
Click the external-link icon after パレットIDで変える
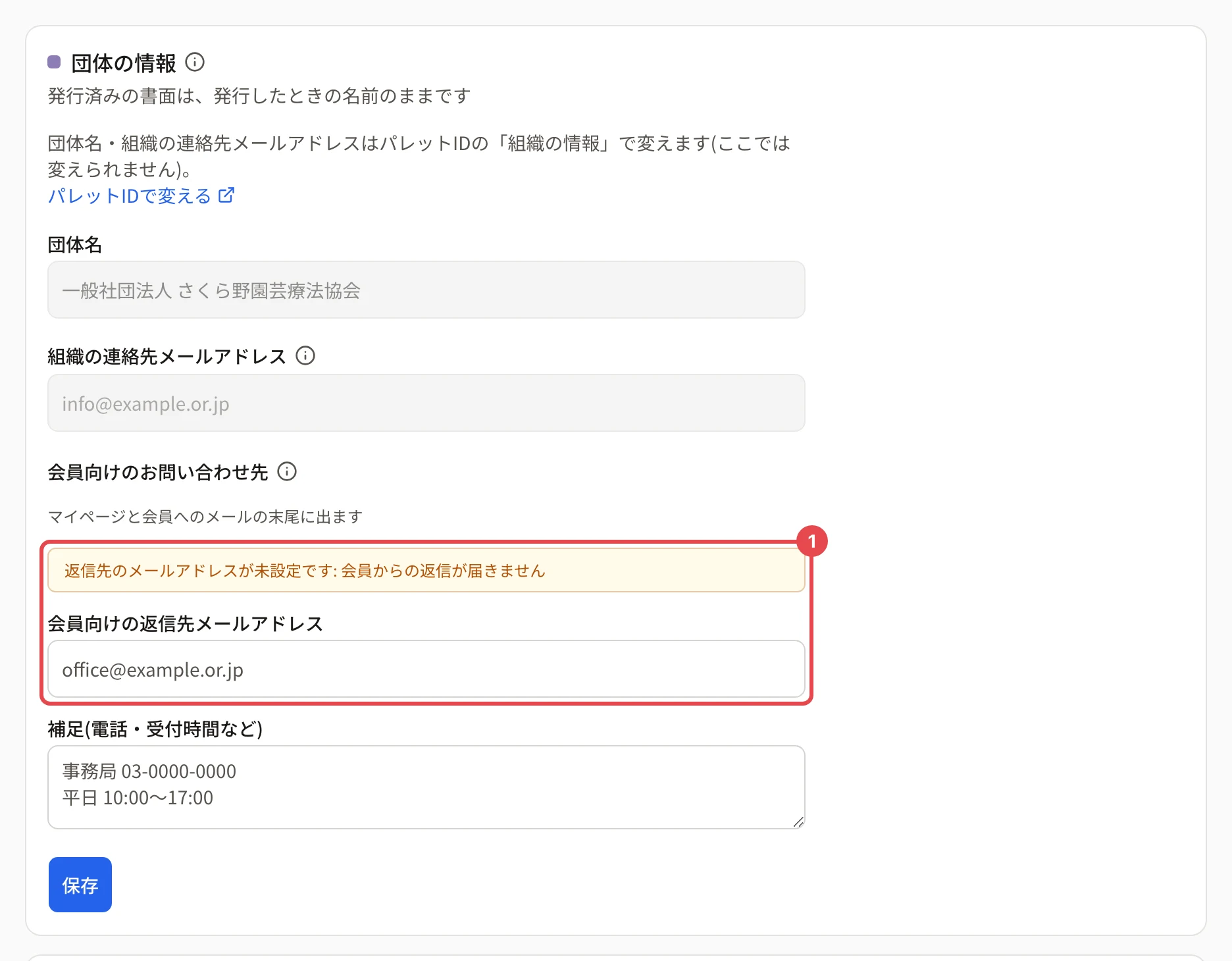coord(226,195)
